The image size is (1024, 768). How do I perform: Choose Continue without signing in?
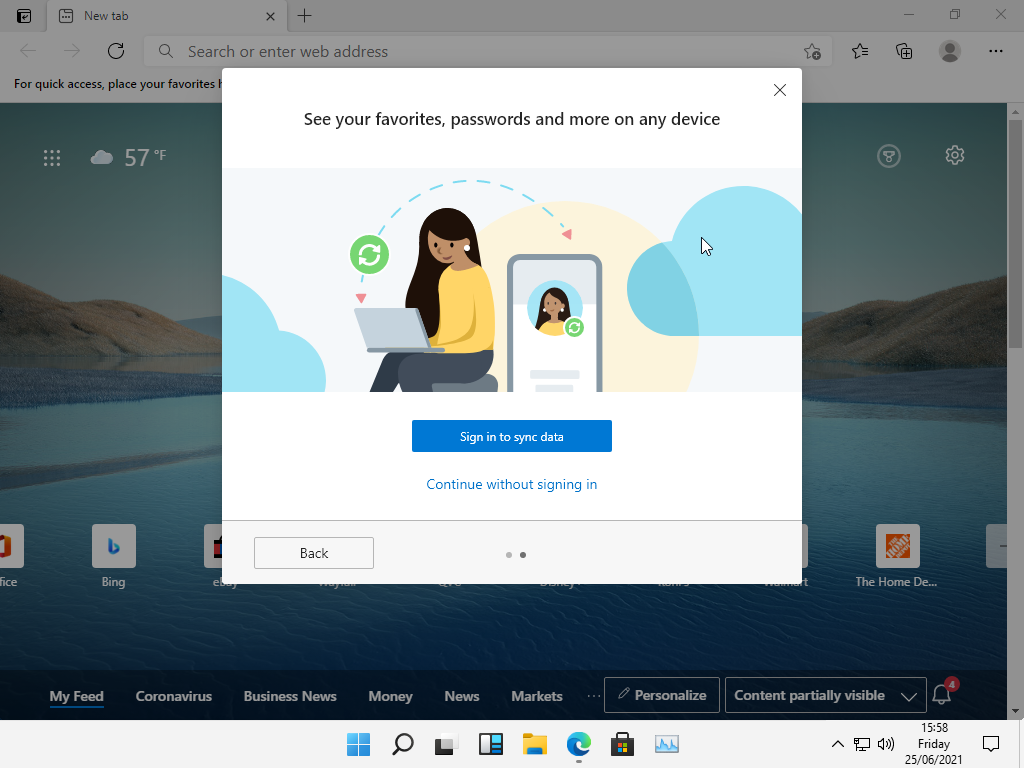tap(511, 484)
